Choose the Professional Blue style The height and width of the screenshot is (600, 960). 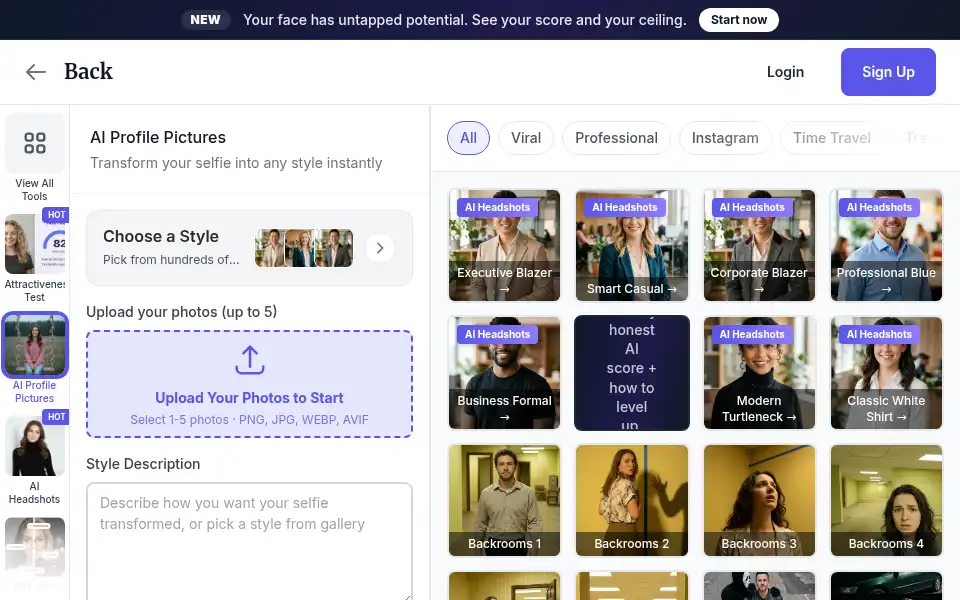886,245
